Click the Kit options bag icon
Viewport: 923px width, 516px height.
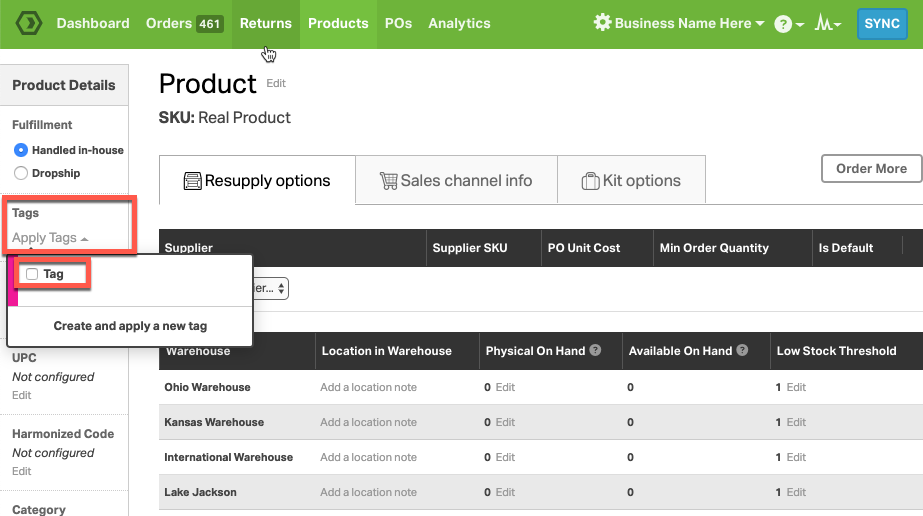coord(590,181)
